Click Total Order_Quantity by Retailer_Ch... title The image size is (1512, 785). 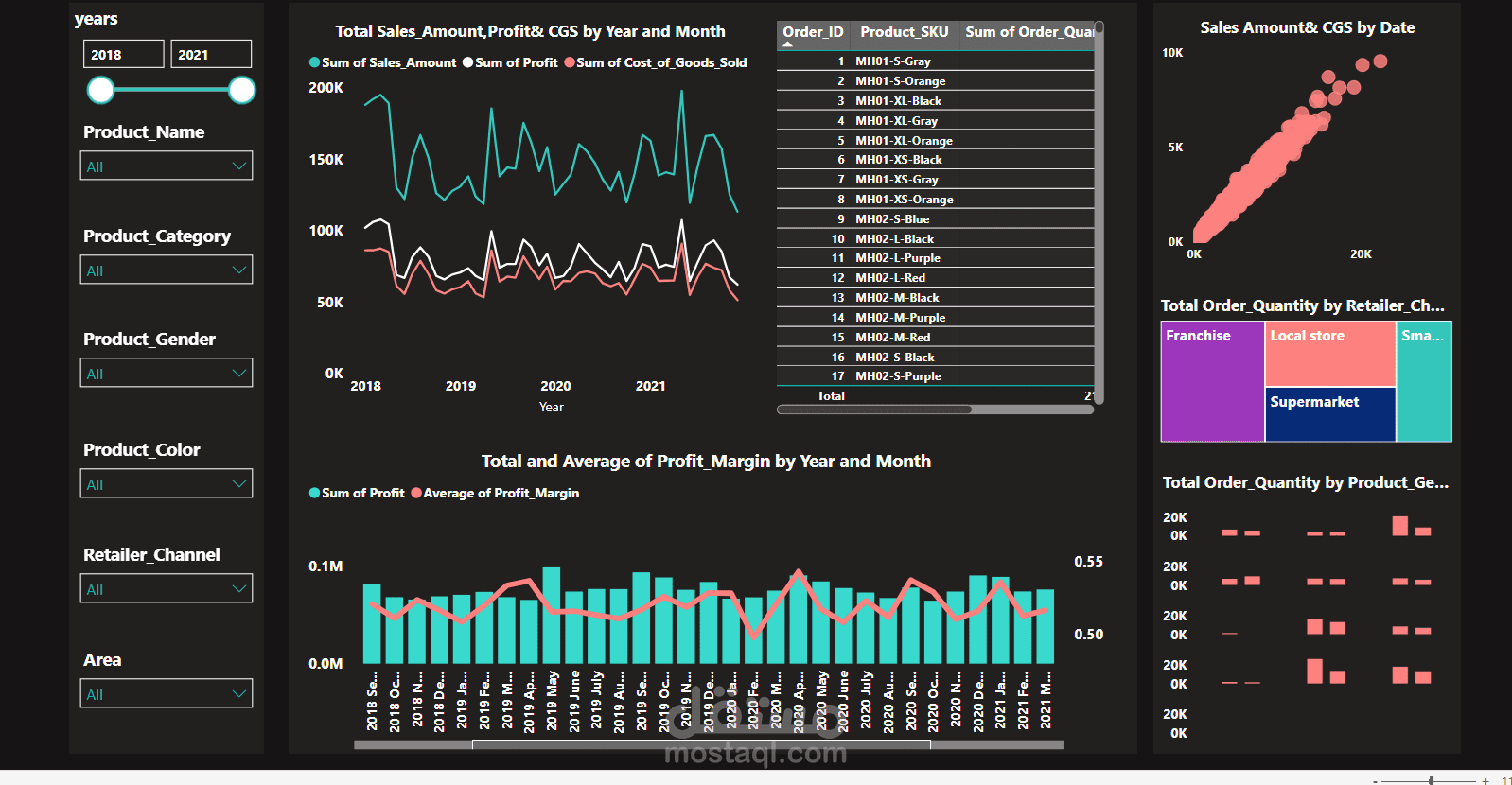click(1303, 305)
